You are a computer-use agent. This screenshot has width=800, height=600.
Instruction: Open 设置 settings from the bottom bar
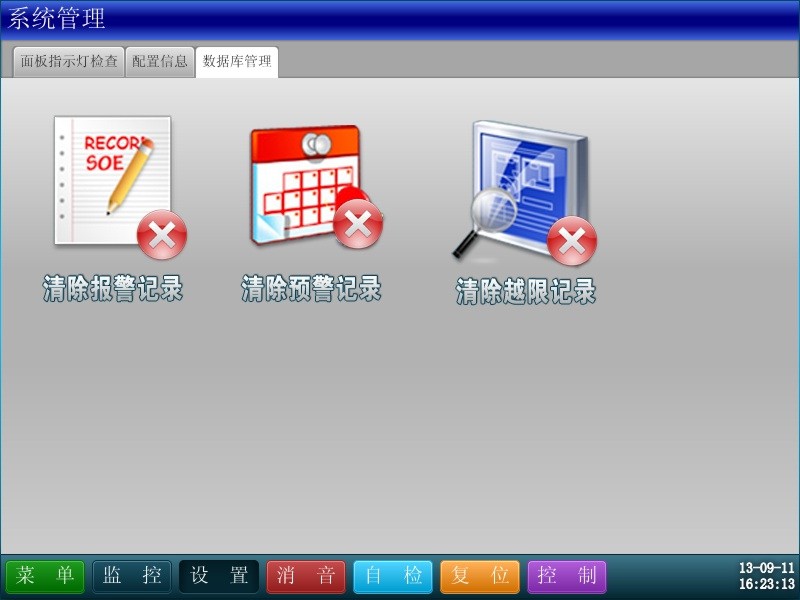218,576
